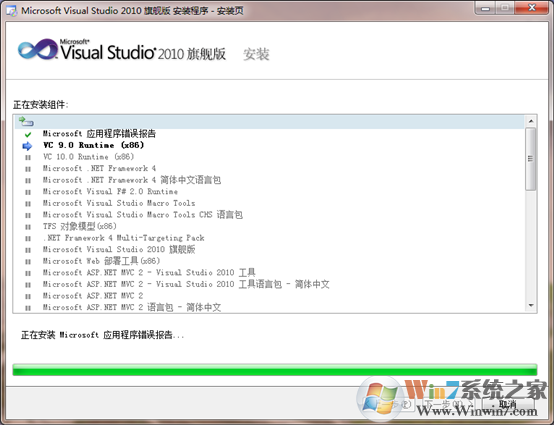Select Microsoft Visual Studio 2010 旗舰版 entry
This screenshot has height=425, width=554.
(119, 249)
